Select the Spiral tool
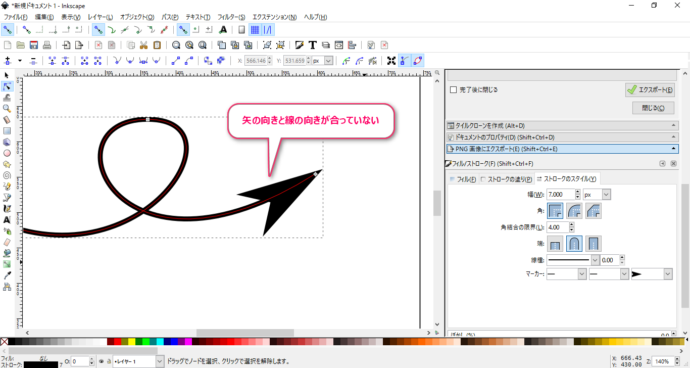Viewport: 690px width, 368px height. point(7,175)
